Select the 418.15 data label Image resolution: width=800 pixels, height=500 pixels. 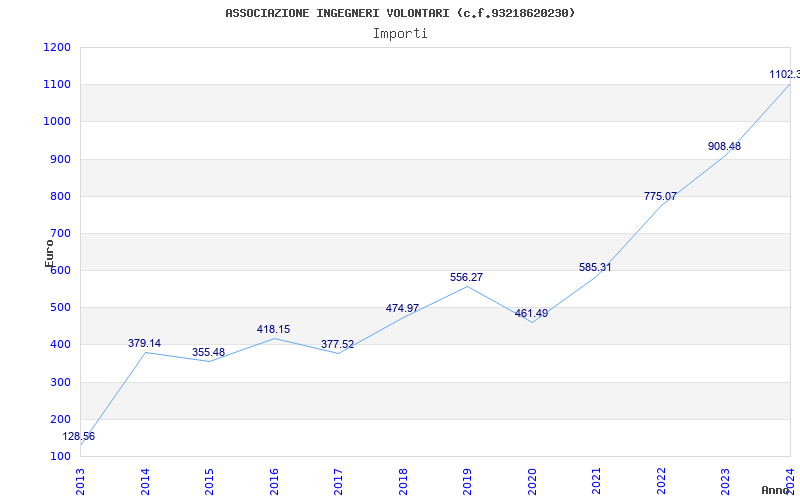(x=273, y=330)
